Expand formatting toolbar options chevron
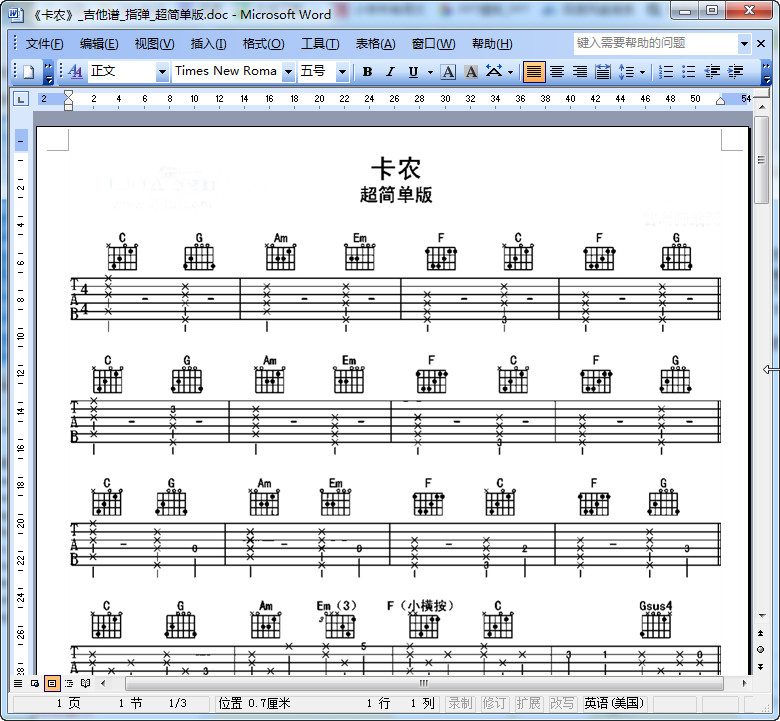 [x=767, y=72]
